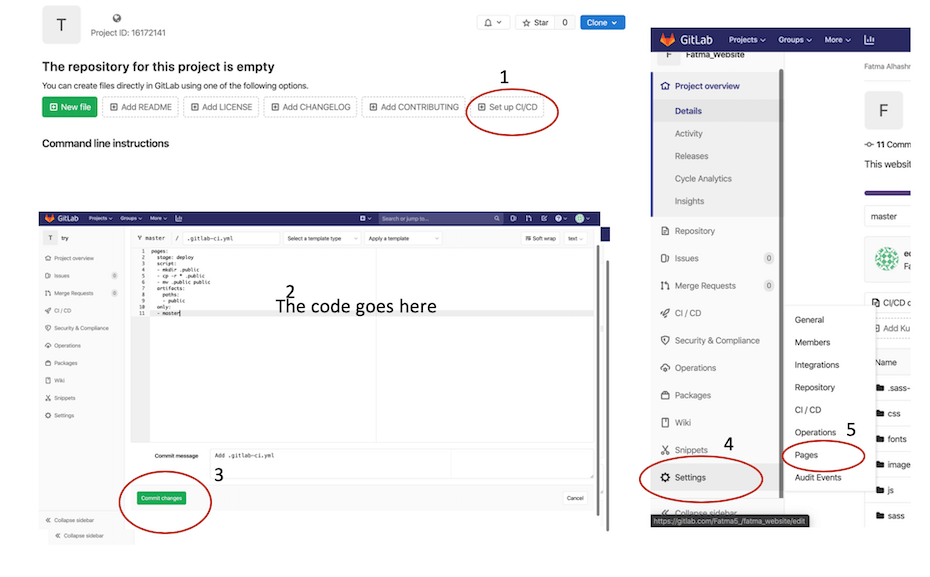
Task: Click Project overview in the file editor sidebar
Action: tap(74, 258)
